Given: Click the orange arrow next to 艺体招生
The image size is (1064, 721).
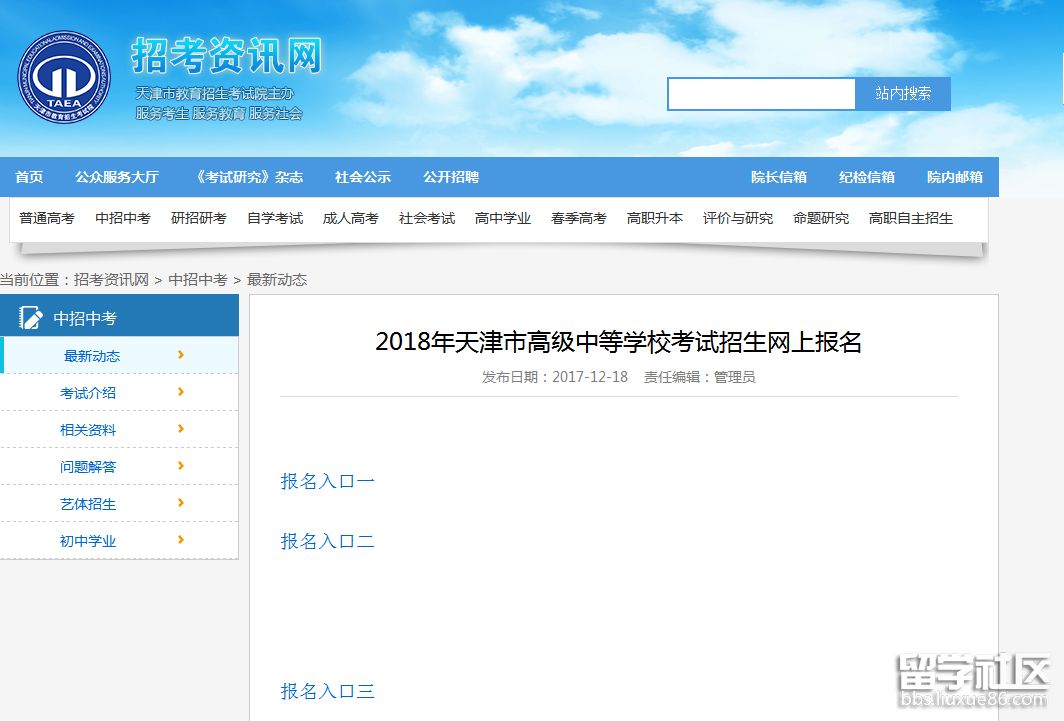Looking at the screenshot, I should [182, 503].
